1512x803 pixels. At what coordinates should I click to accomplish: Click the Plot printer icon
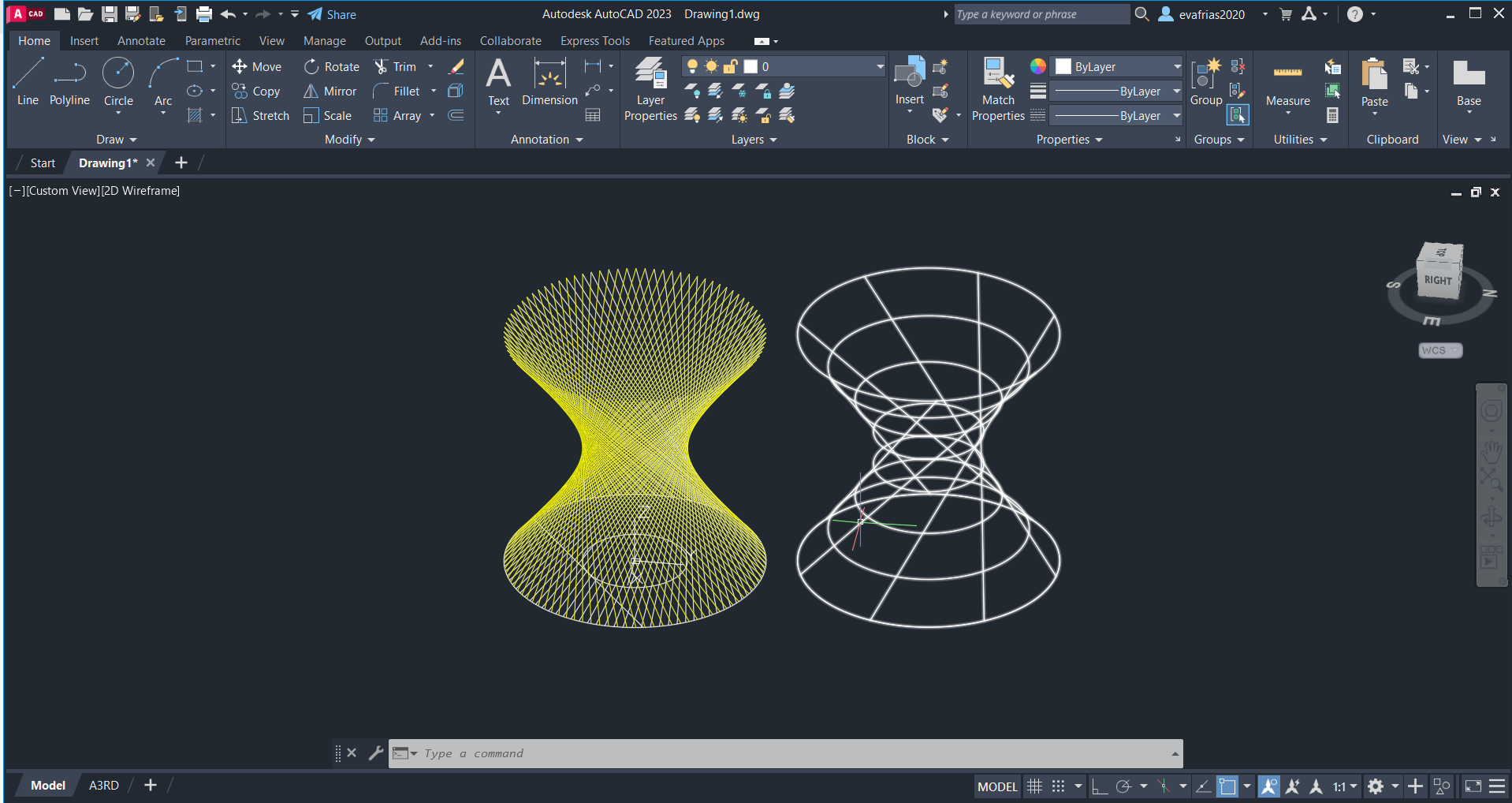coord(204,14)
